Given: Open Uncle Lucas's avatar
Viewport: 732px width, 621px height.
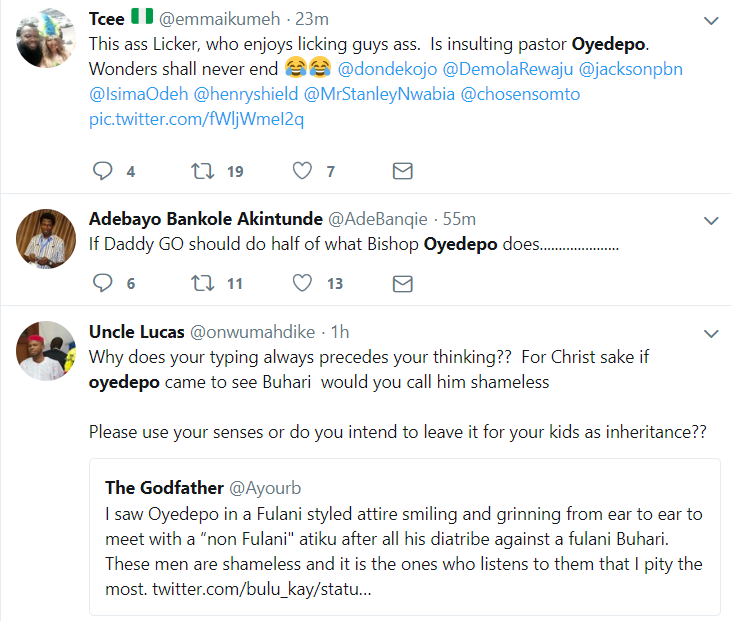Looking at the screenshot, I should (46, 351).
